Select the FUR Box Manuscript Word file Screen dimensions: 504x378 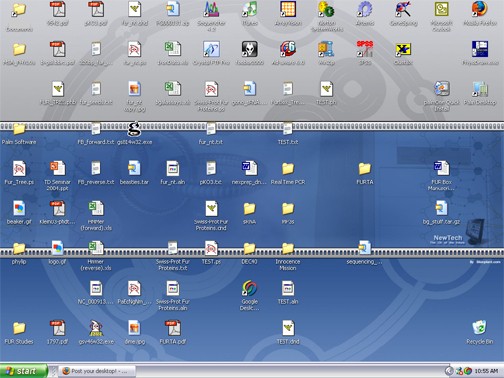[x=441, y=169]
